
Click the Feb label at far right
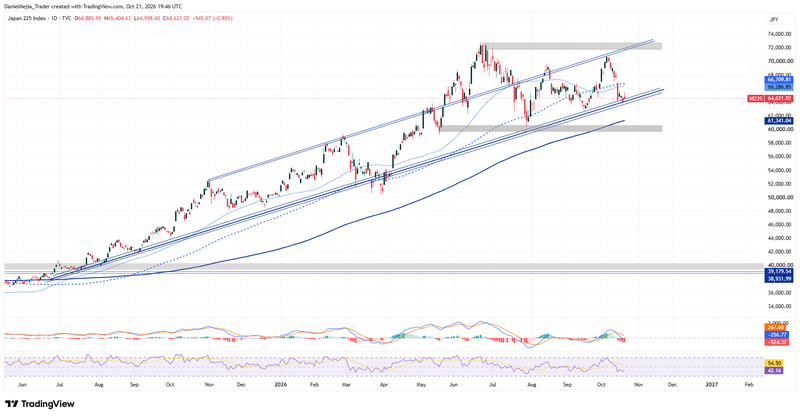748,384
